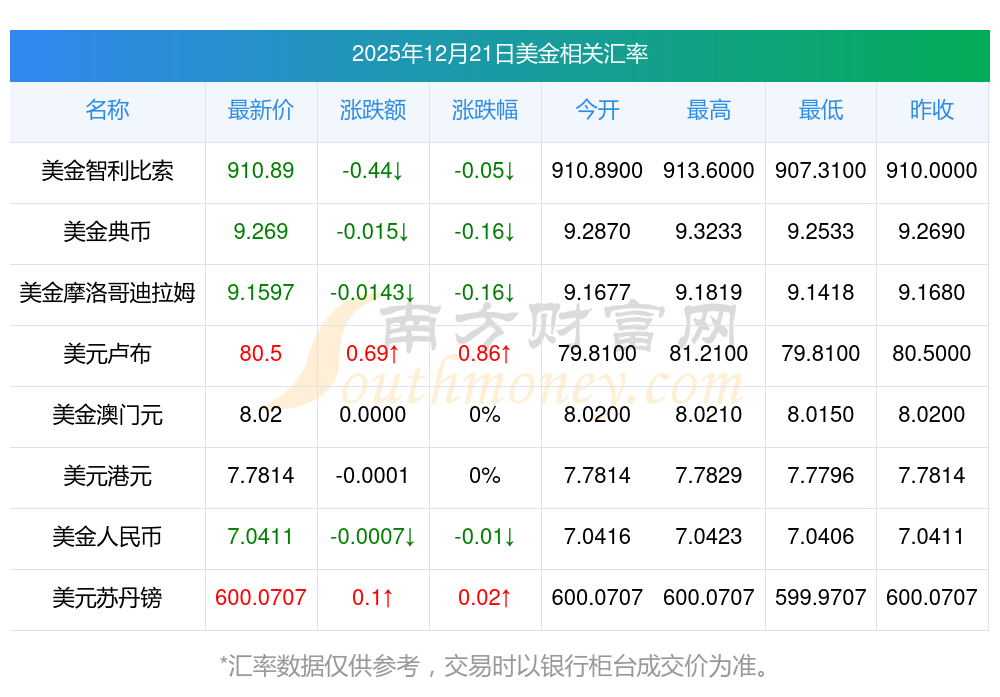
Task: Select the 涨跌幅 column header
Action: pyautogui.click(x=484, y=110)
